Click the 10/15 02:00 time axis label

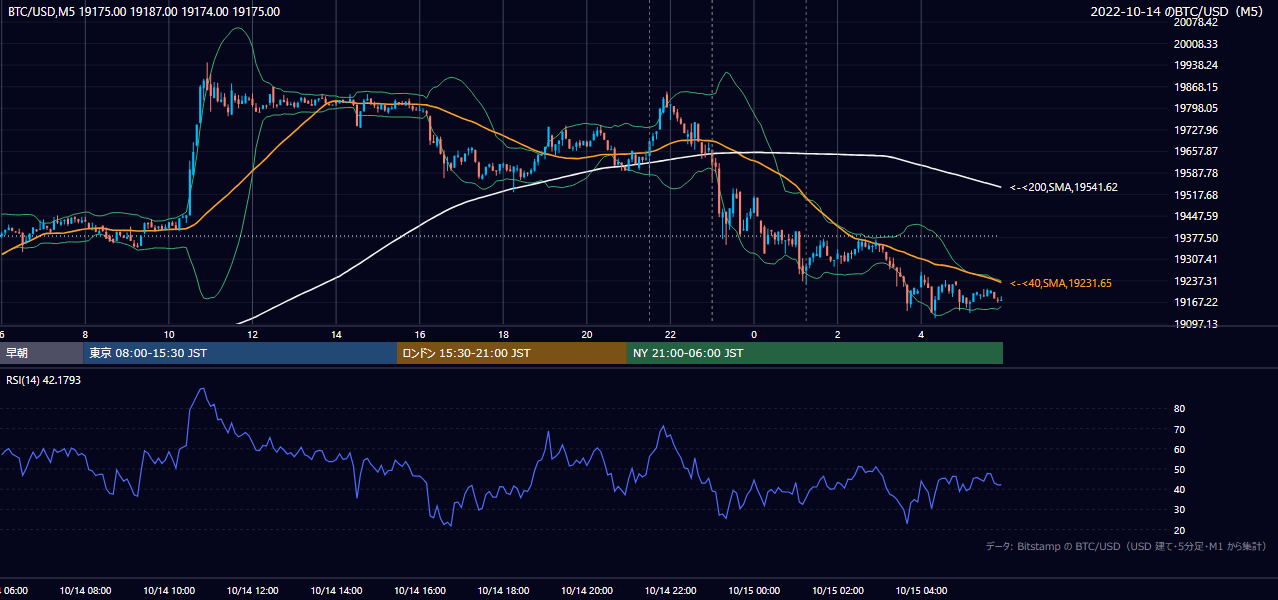[x=838, y=591]
